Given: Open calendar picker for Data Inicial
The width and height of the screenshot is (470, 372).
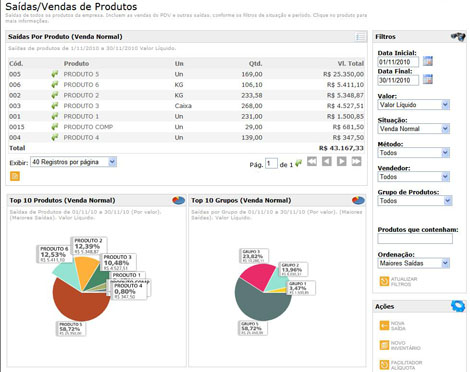Looking at the screenshot, I should [x=428, y=61].
